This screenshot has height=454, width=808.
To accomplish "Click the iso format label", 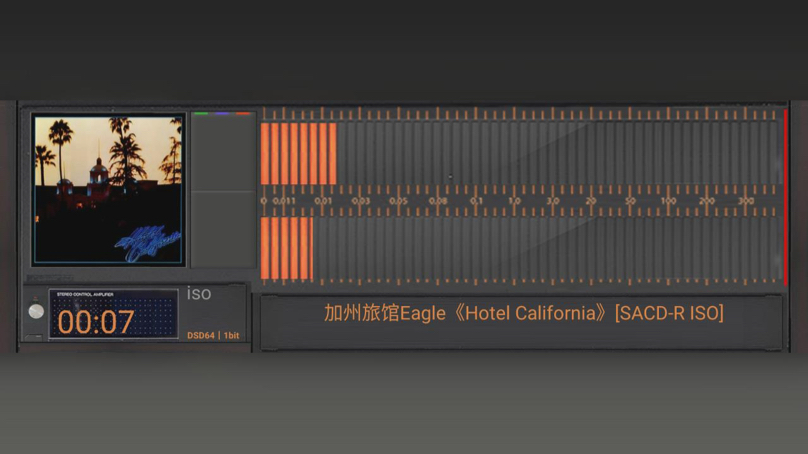I will coord(199,294).
